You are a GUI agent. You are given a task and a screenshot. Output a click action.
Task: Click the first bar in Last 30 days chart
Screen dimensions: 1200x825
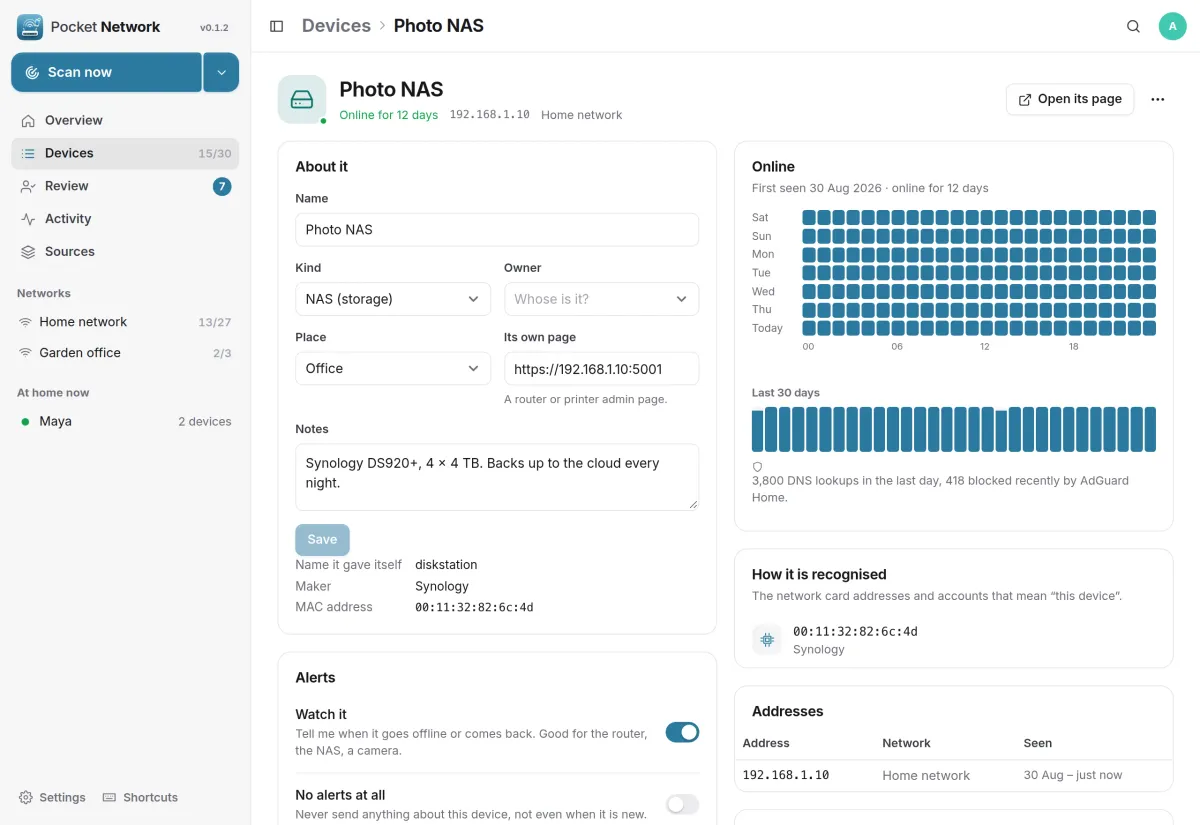coord(758,431)
